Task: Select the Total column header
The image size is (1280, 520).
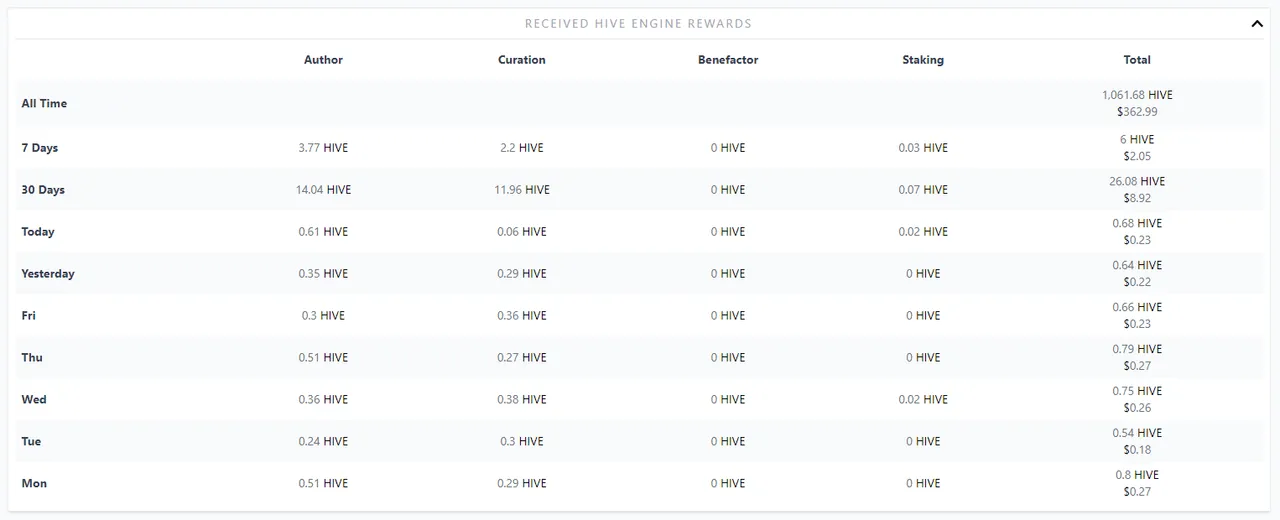Action: coord(1137,60)
